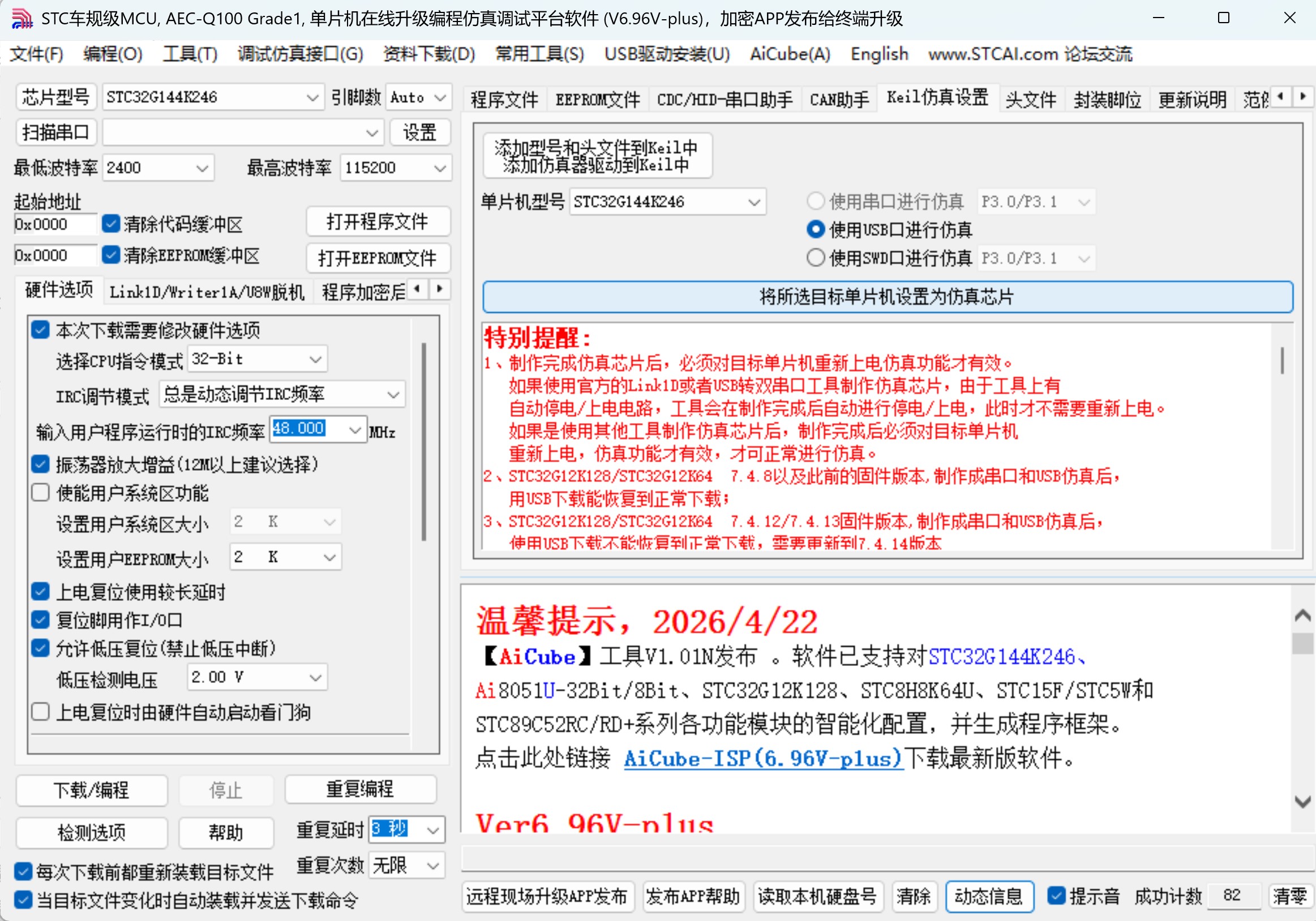The image size is (1316, 921).
Task: Click left arrow beside 程序加密后 tab
Action: [418, 289]
